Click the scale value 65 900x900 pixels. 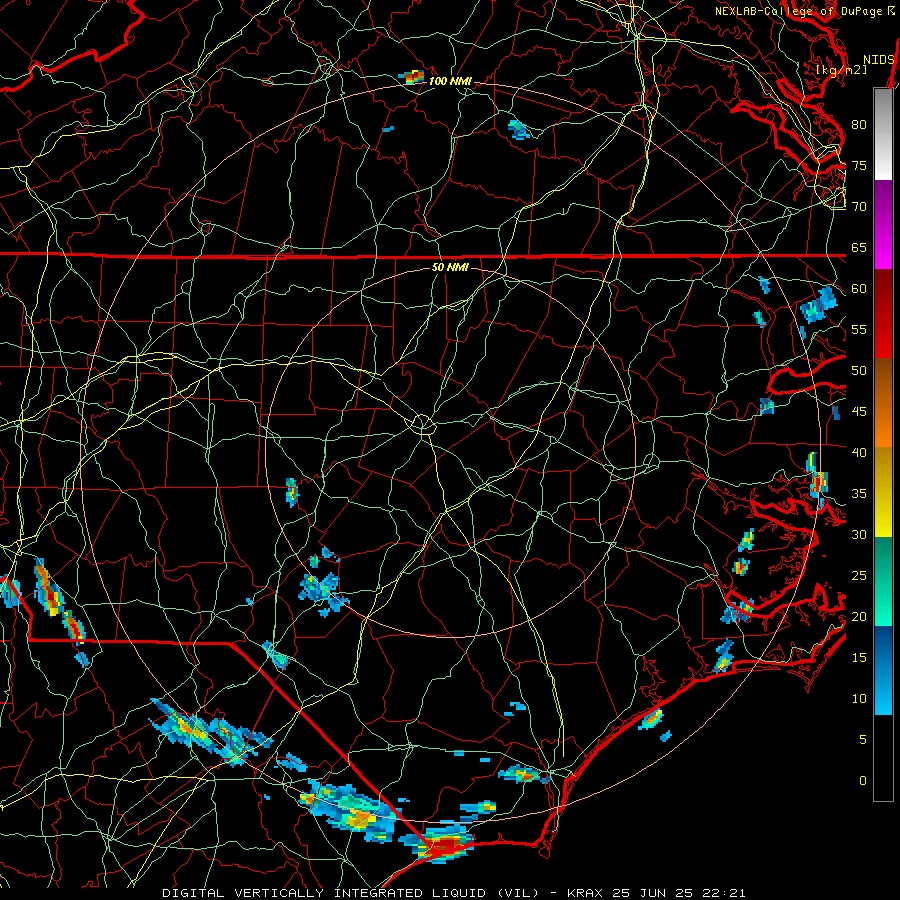click(859, 248)
